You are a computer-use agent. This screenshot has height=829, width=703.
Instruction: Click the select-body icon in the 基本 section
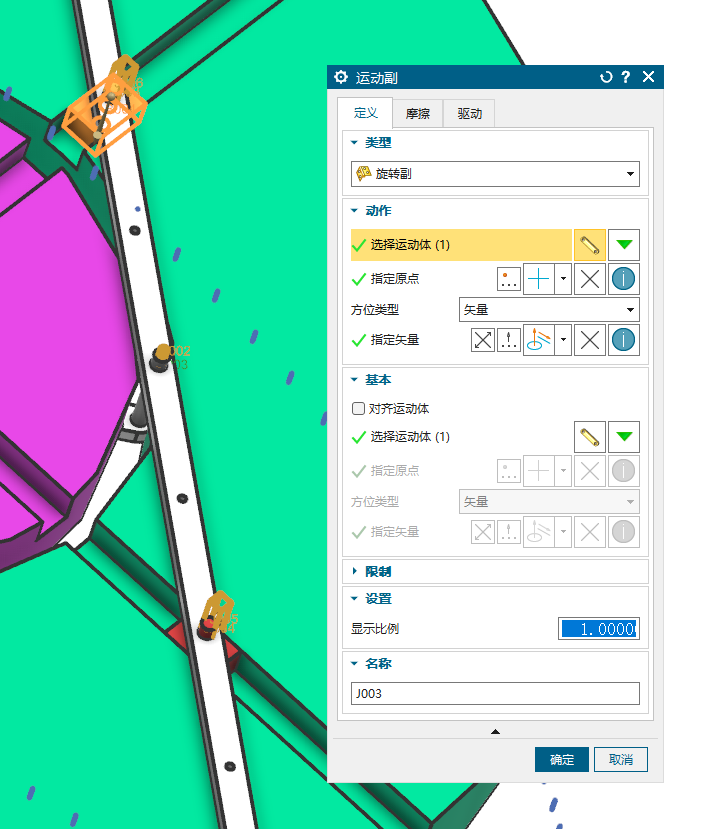pos(590,437)
